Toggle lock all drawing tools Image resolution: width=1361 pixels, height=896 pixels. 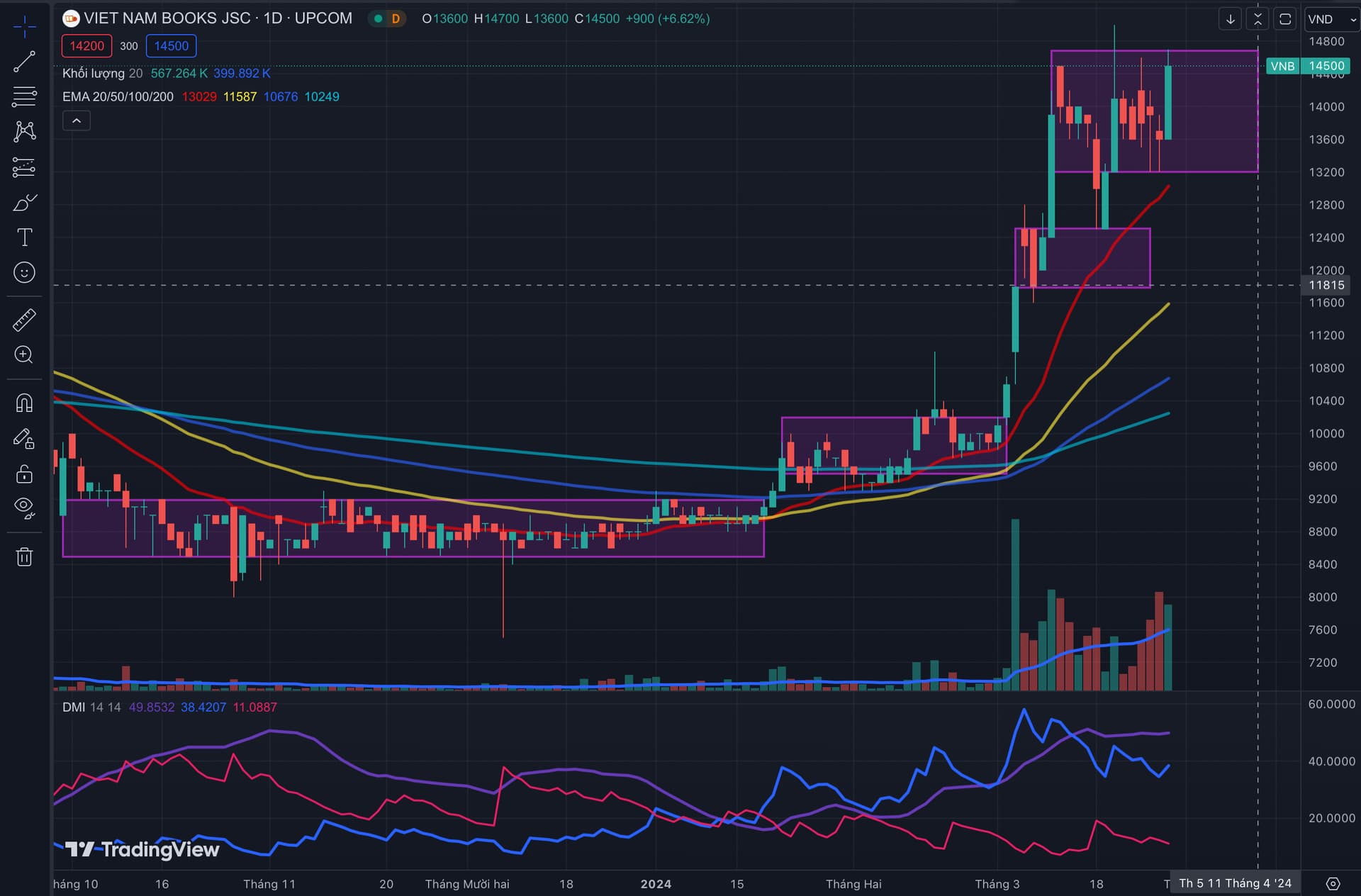tap(24, 473)
